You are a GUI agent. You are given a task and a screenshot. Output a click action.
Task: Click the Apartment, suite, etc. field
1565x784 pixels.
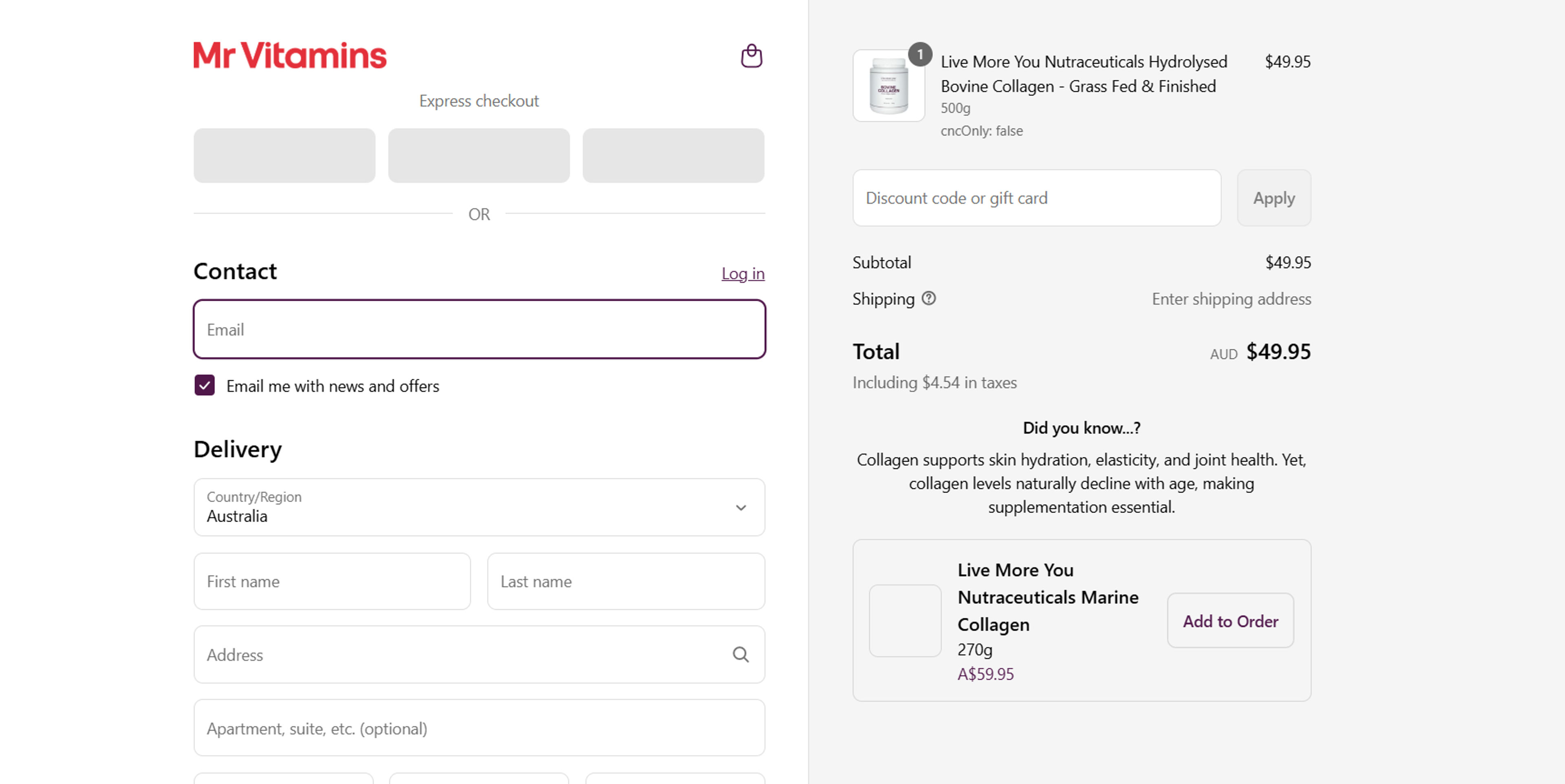[479, 727]
